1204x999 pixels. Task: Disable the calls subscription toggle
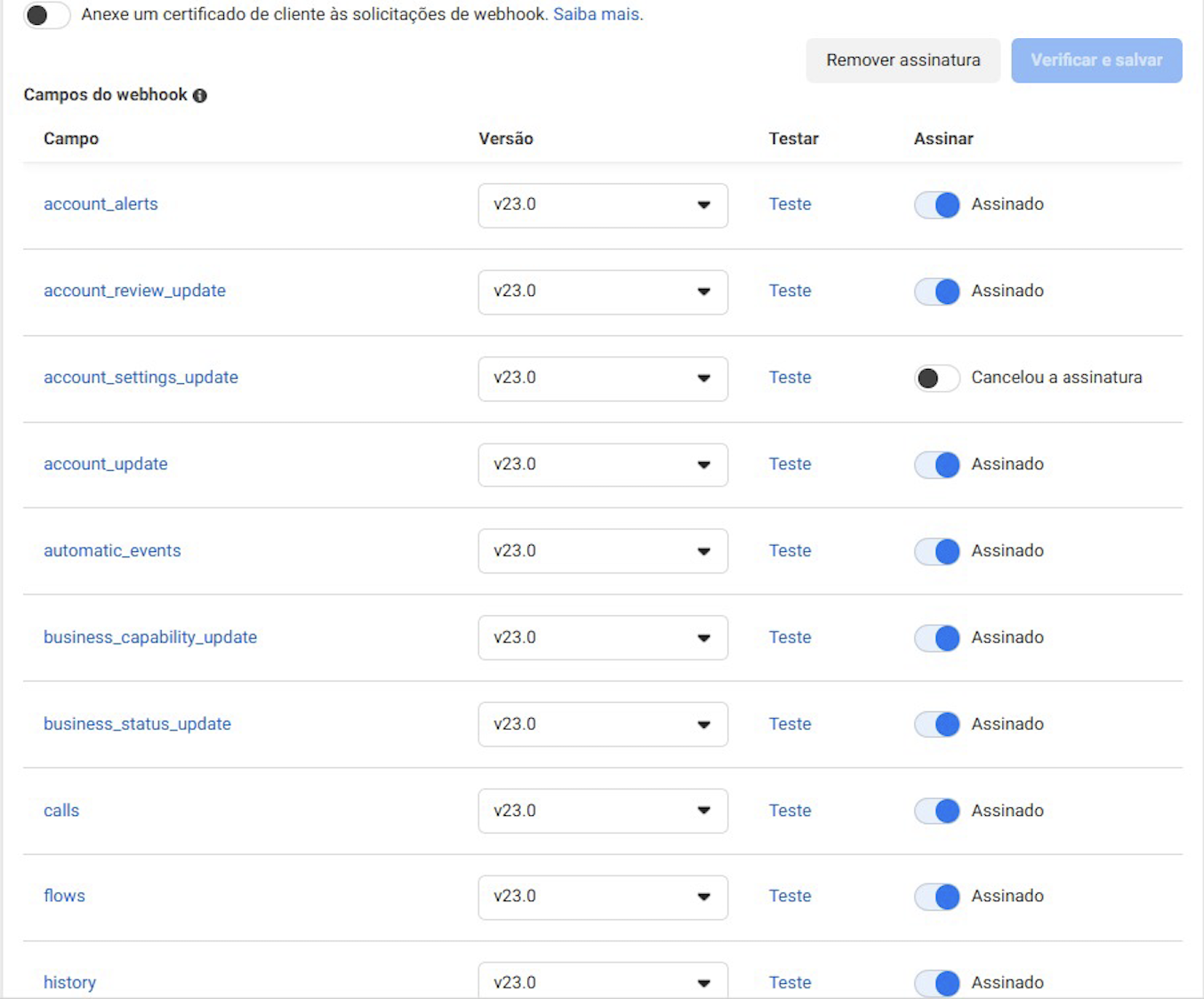coord(936,811)
